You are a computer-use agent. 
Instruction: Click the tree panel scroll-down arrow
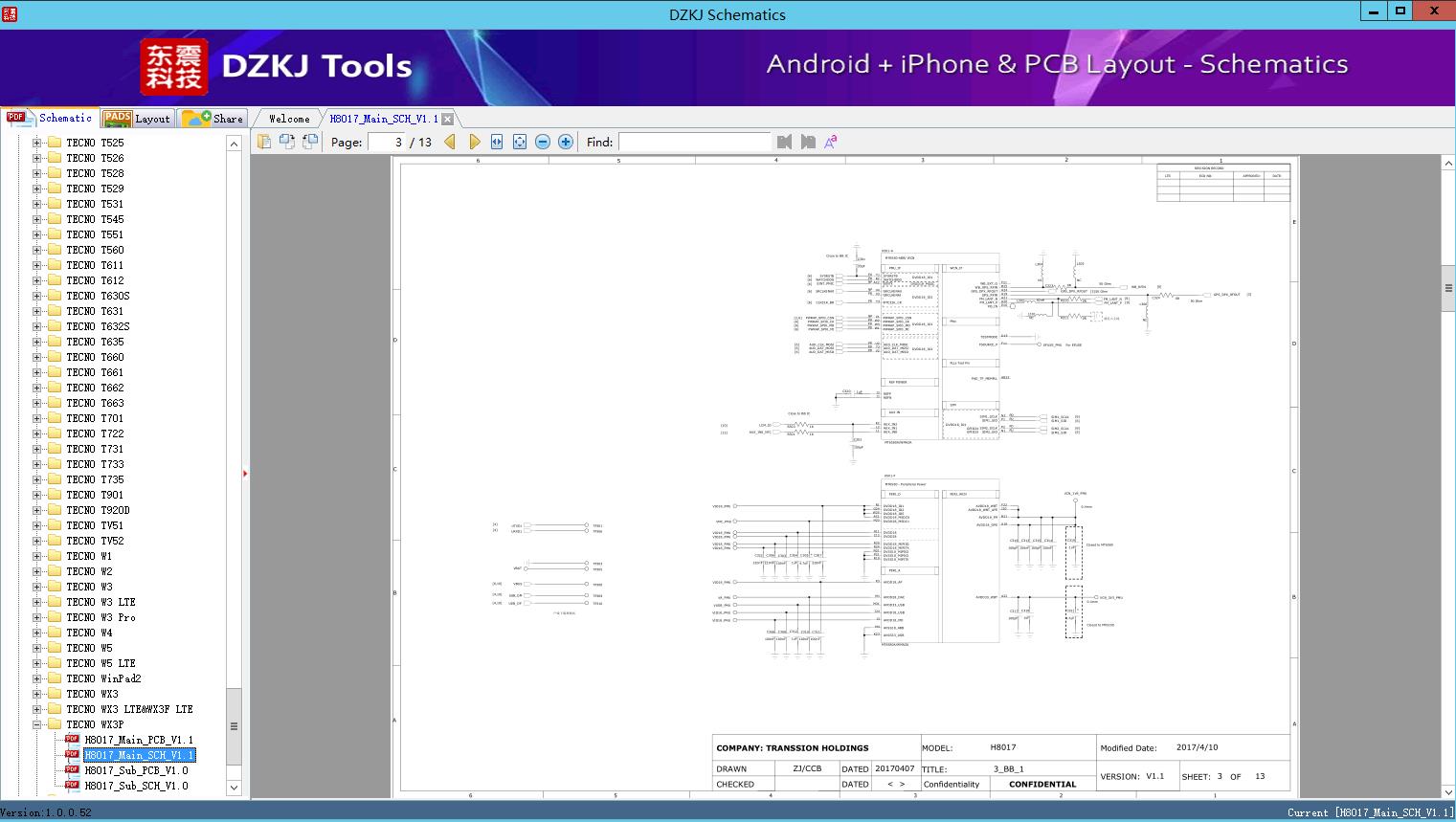pyautogui.click(x=234, y=788)
